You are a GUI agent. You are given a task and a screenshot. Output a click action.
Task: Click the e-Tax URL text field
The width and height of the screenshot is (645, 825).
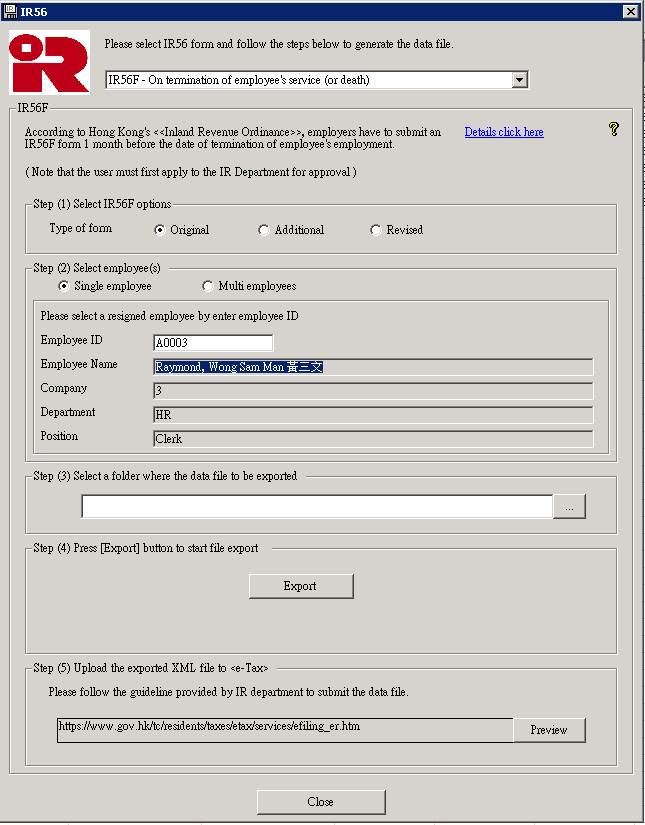(284, 729)
